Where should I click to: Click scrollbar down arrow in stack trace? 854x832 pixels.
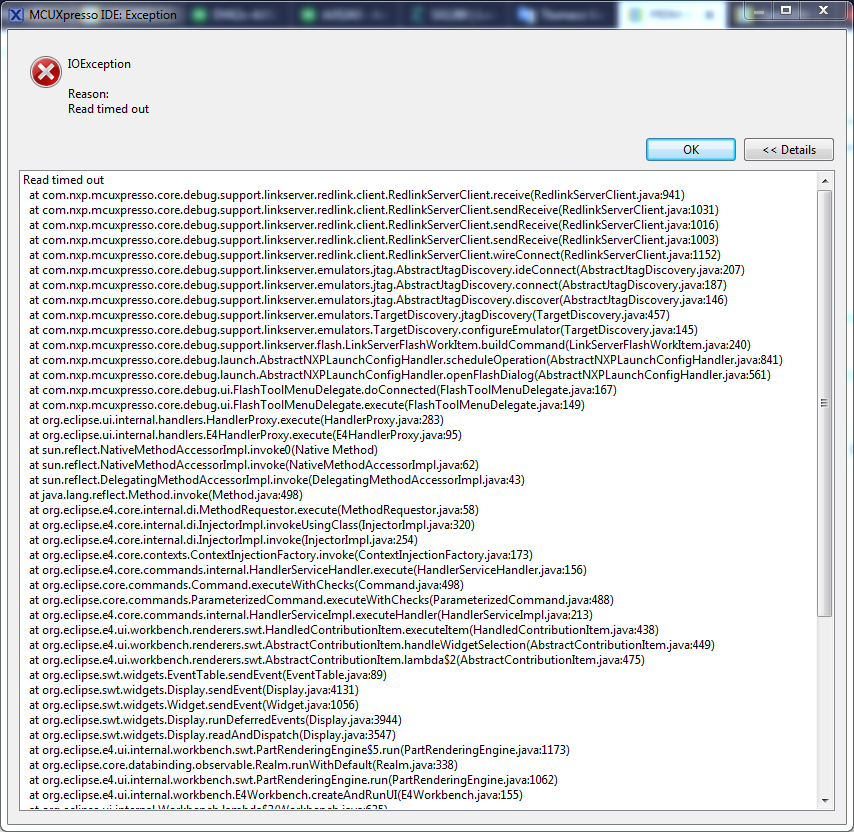pos(825,800)
